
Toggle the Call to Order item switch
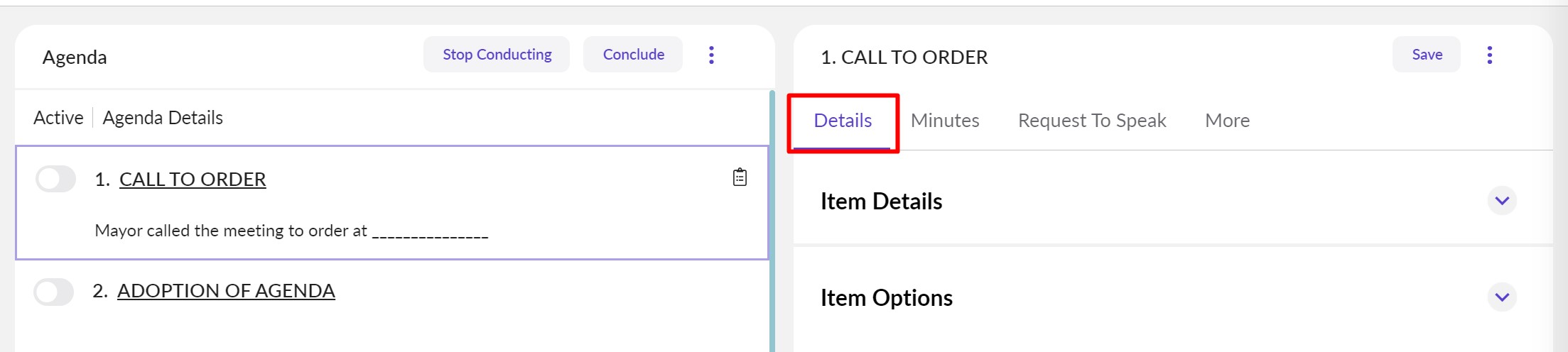[x=56, y=179]
